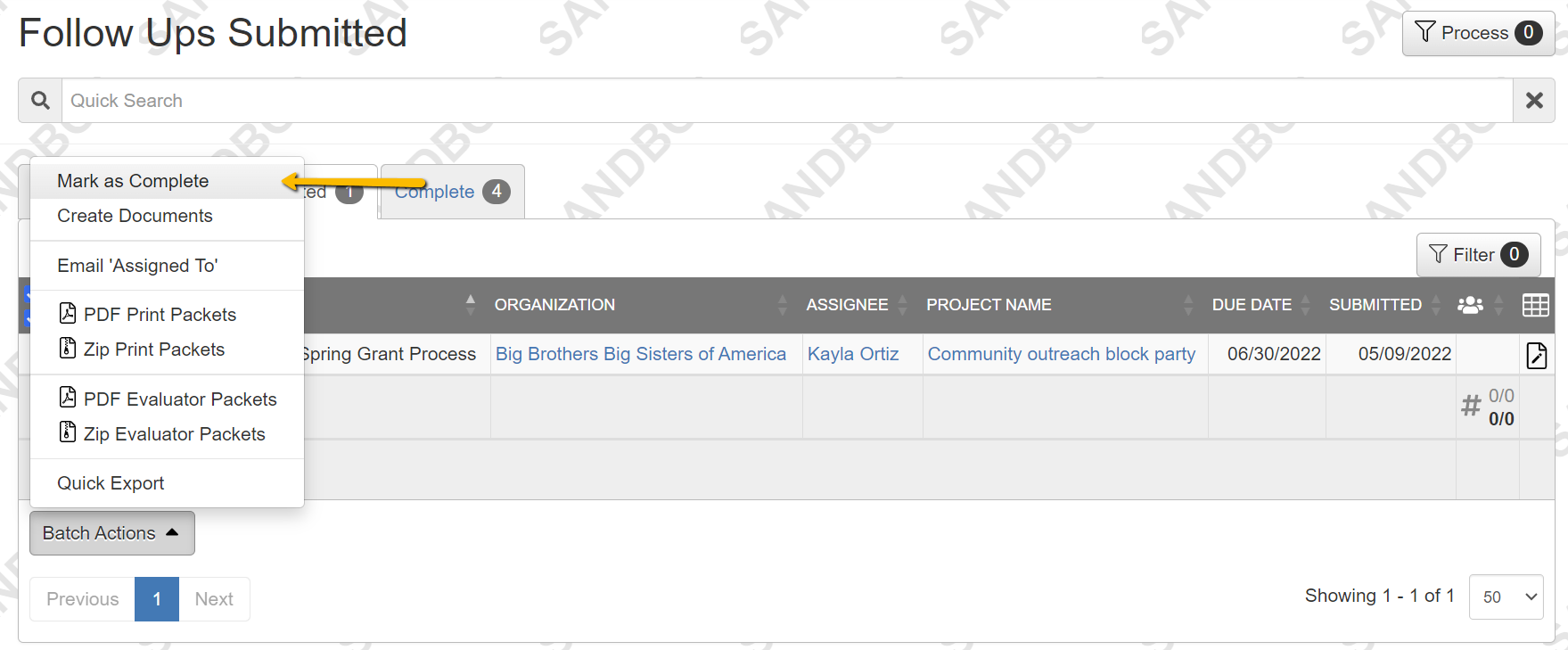This screenshot has width=1568, height=650.
Task: Click the magnifying glass search icon
Action: pyautogui.click(x=39, y=100)
